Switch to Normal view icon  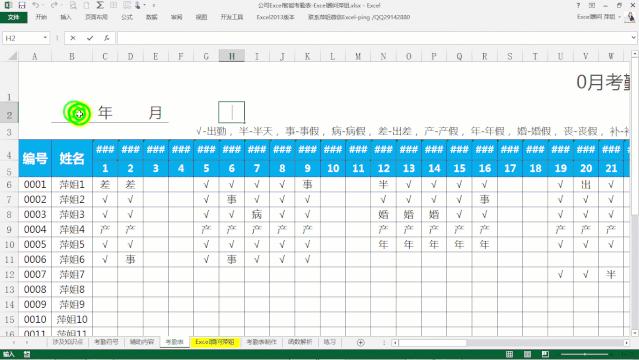coord(509,354)
